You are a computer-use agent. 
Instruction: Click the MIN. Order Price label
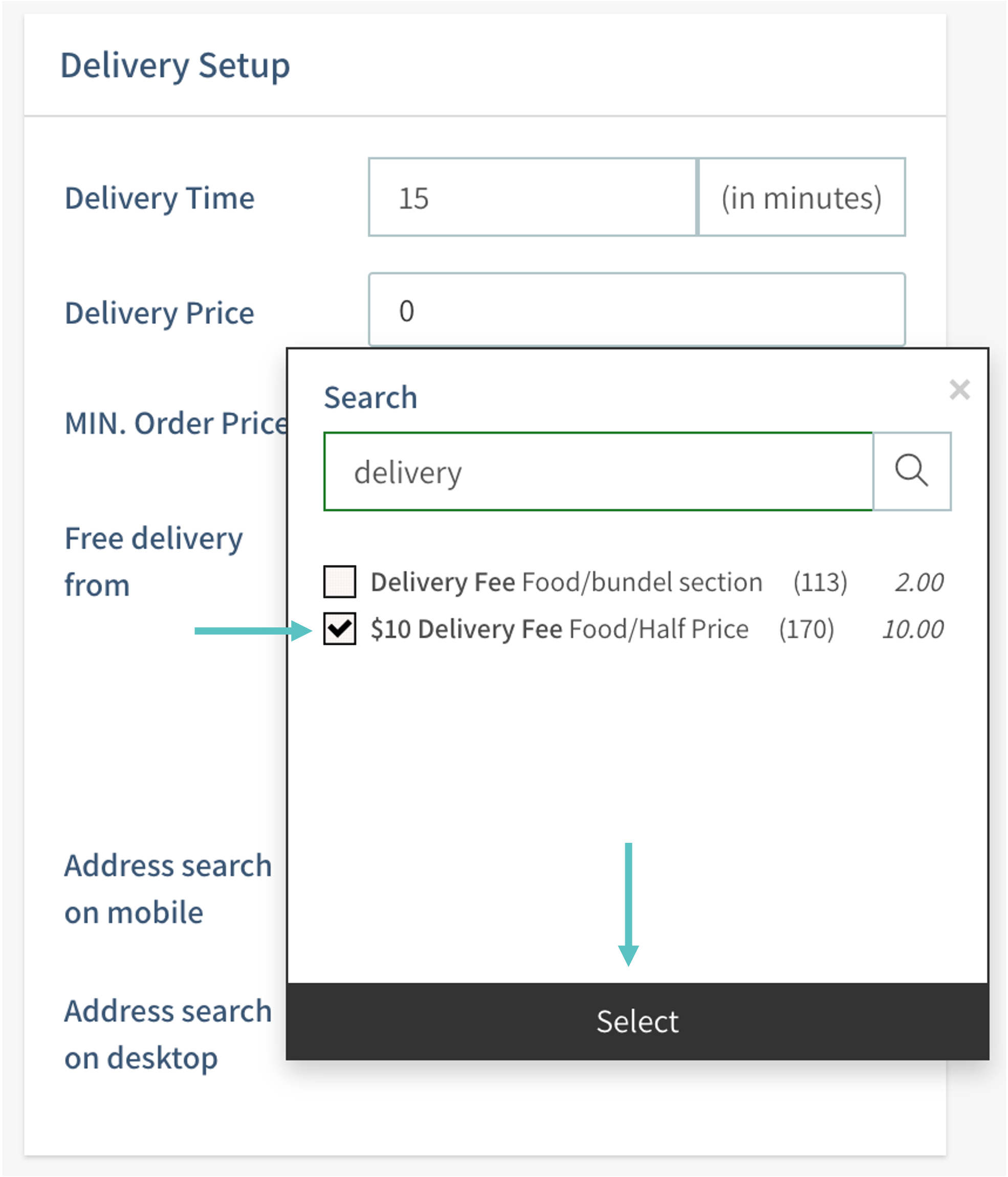(x=176, y=423)
